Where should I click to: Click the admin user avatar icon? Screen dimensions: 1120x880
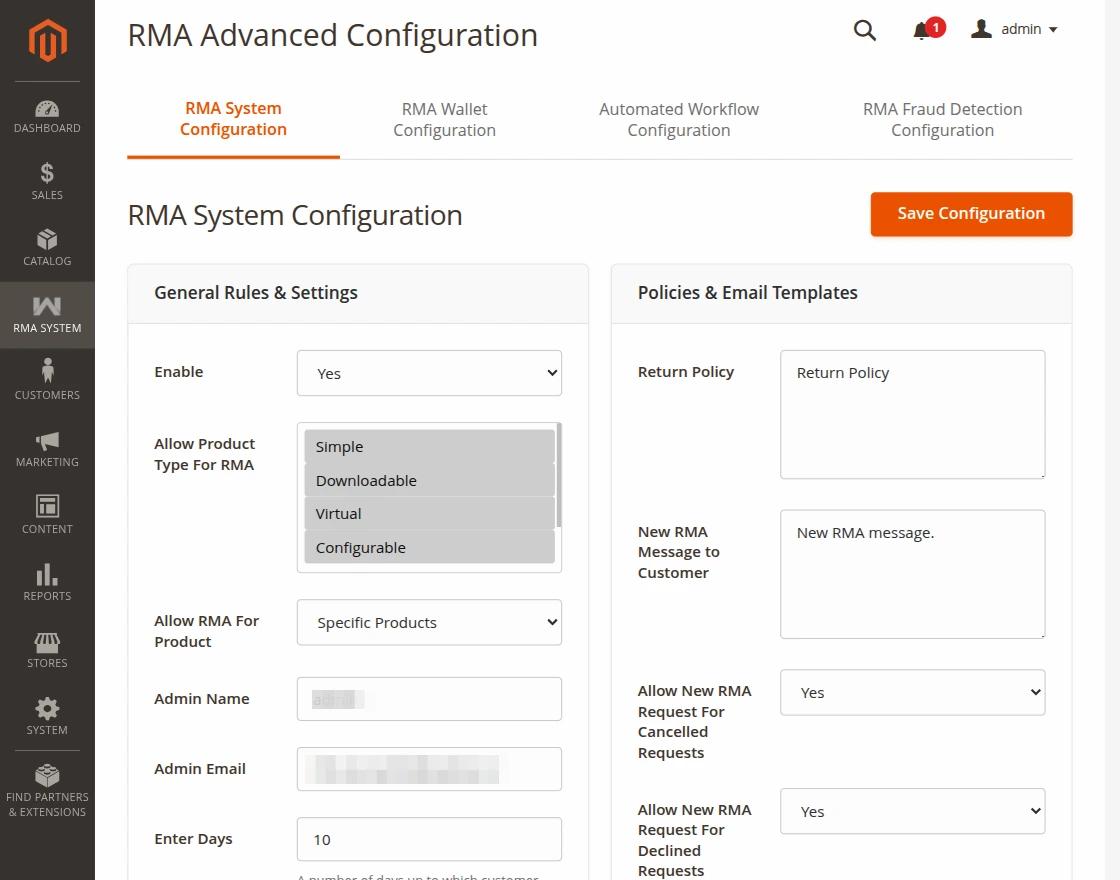[981, 29]
